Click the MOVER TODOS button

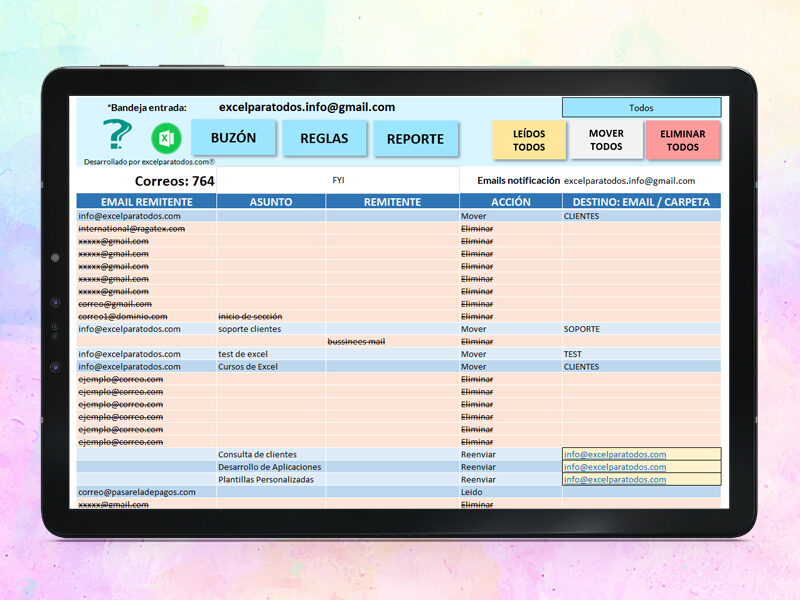(x=606, y=140)
